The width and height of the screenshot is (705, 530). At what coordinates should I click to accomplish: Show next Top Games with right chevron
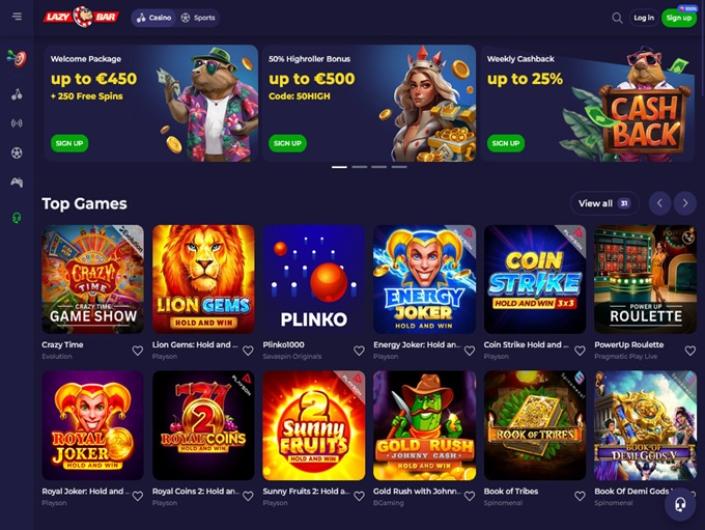[685, 204]
